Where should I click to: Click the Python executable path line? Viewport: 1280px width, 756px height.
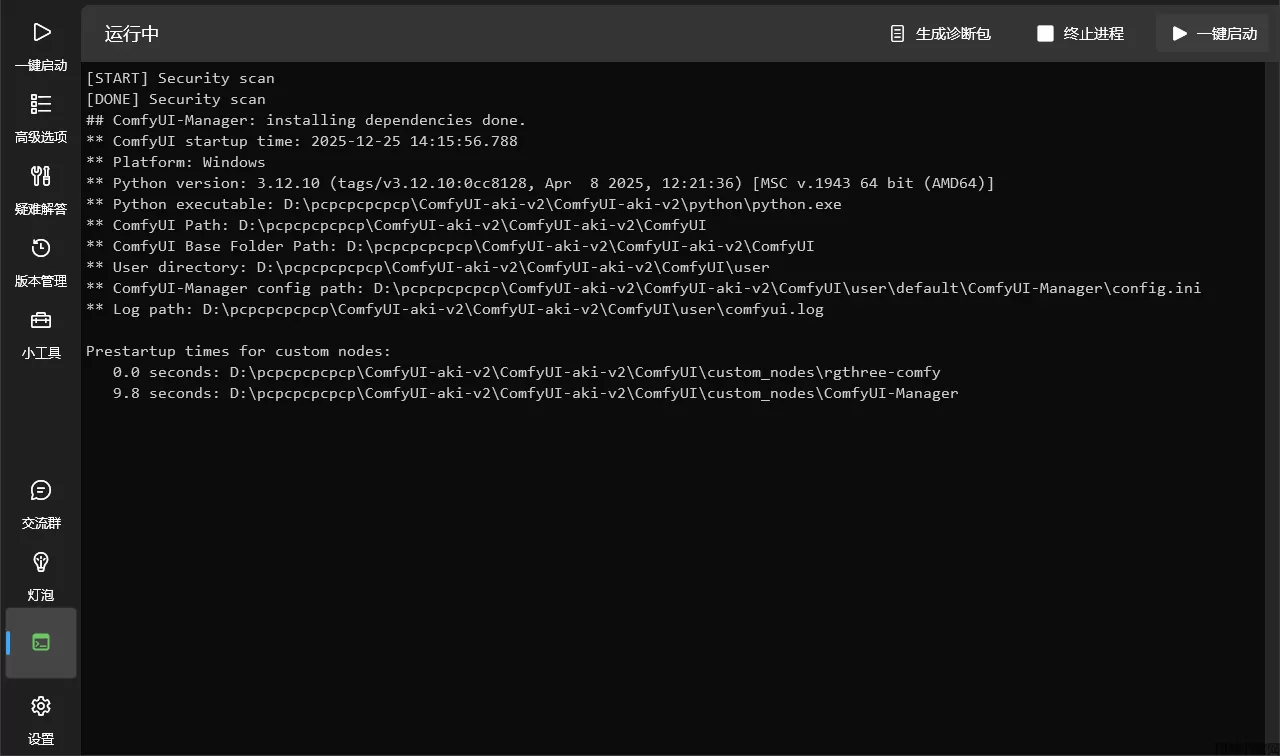click(x=464, y=204)
